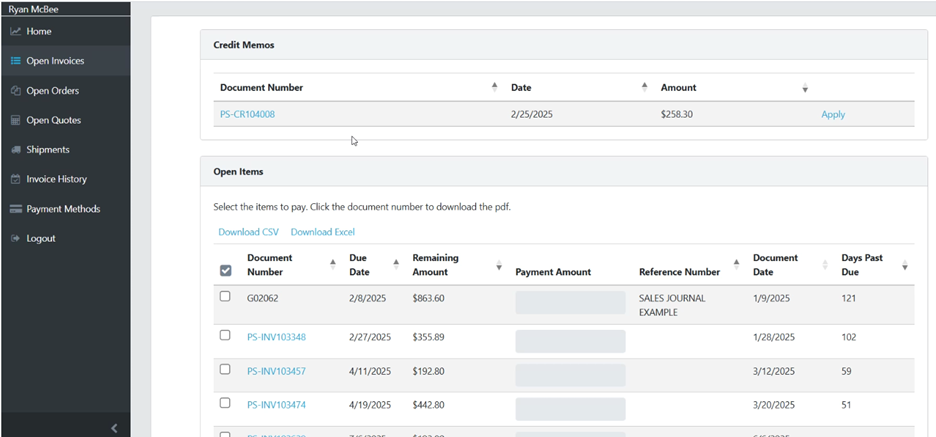Viewport: 936px width, 437px height.
Task: Click the Shipments truck icon
Action: [16, 150]
